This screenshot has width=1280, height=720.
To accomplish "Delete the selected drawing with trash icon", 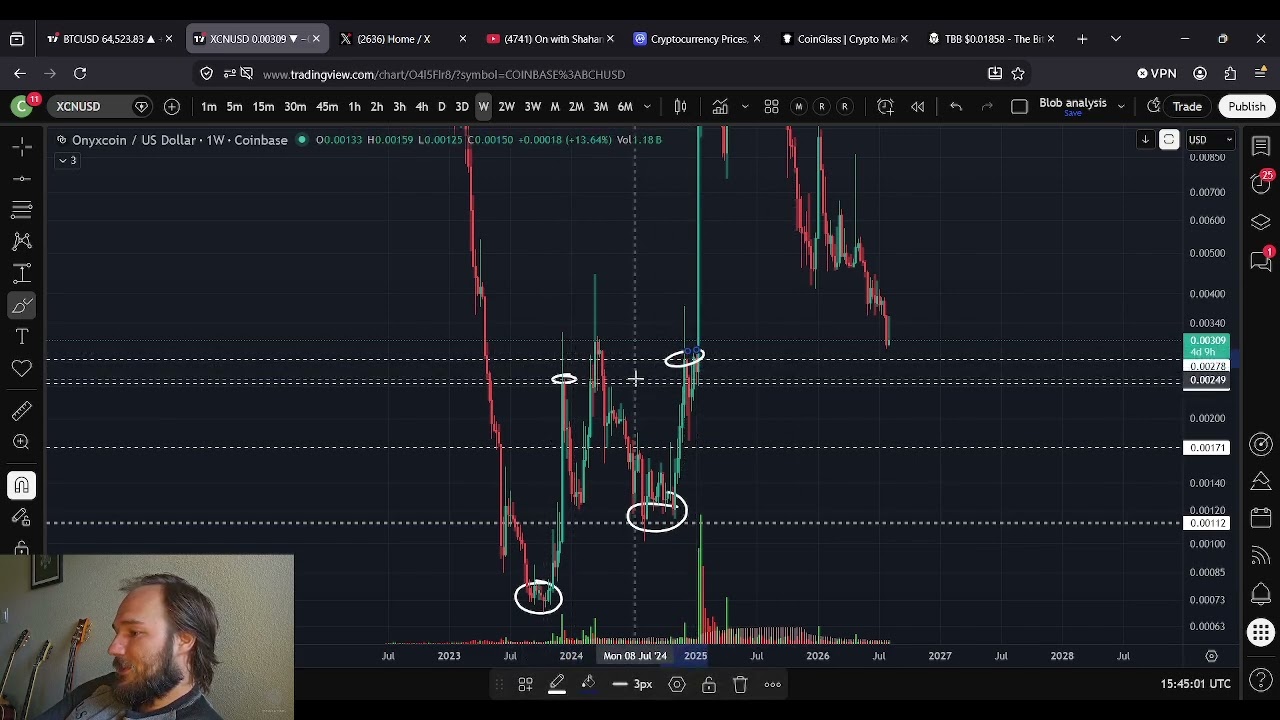I will click(x=740, y=684).
